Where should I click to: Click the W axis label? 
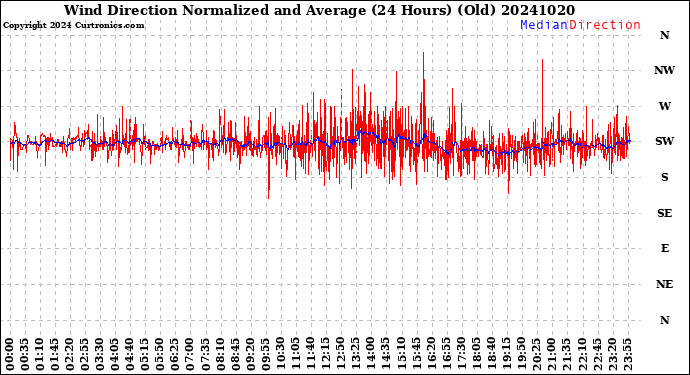(x=664, y=106)
